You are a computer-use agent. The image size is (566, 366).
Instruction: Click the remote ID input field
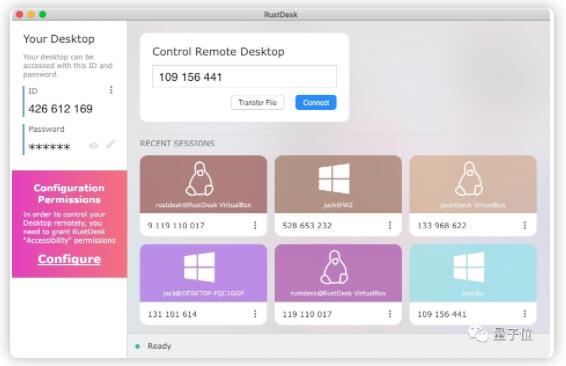pos(244,77)
